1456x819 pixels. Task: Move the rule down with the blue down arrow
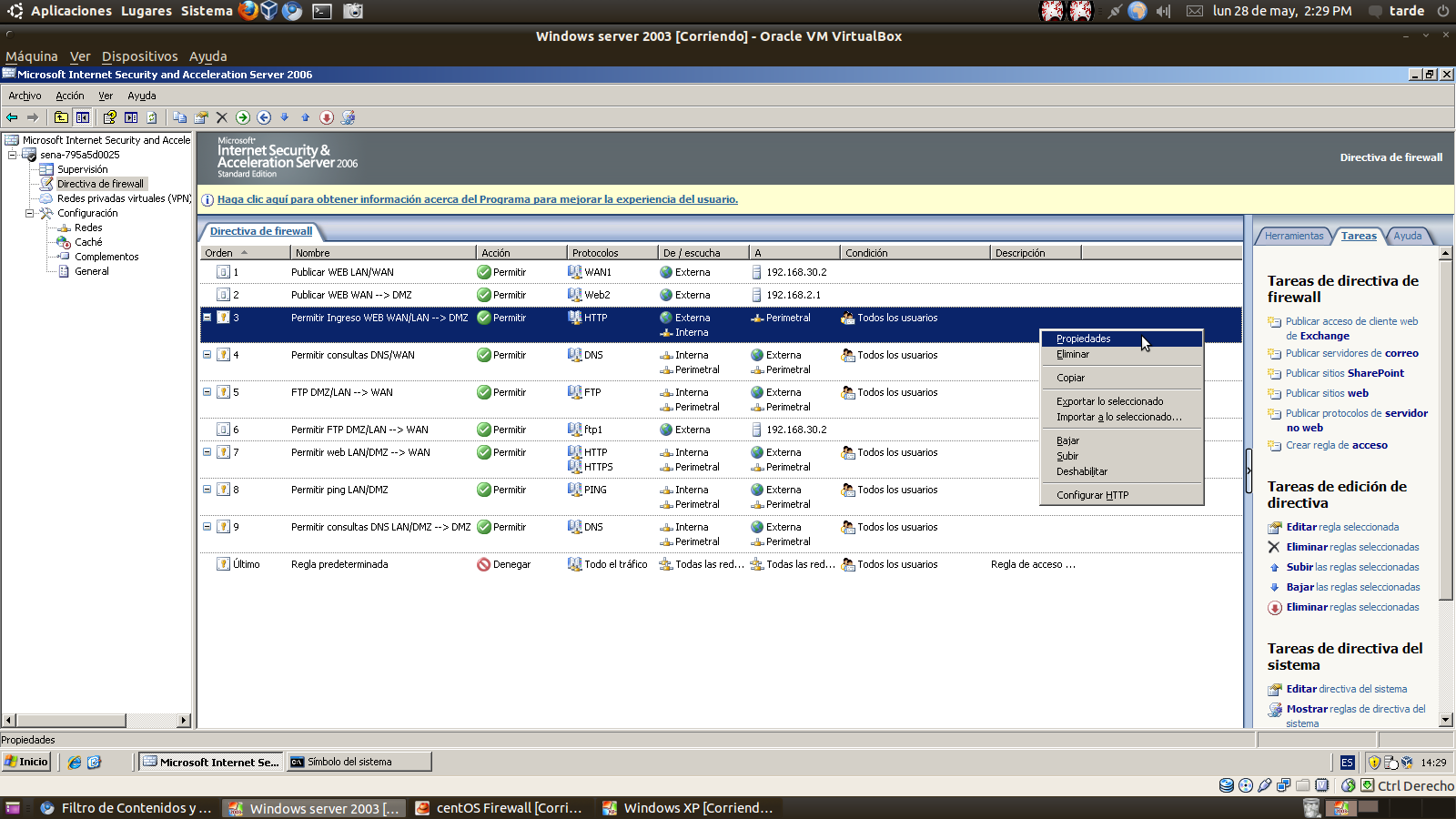[x=284, y=117]
